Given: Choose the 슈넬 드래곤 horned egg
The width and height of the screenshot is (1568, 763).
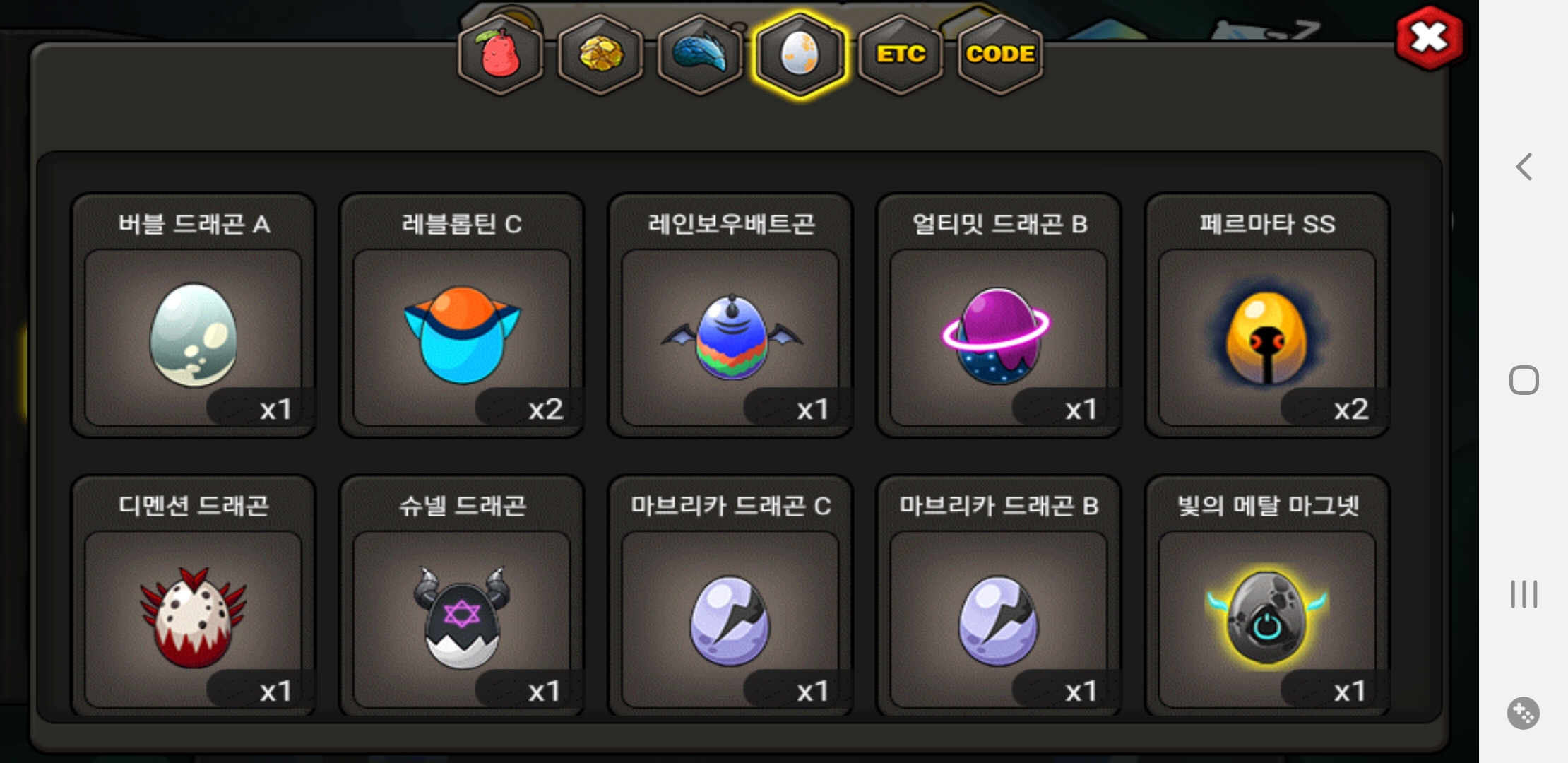Looking at the screenshot, I should coord(461,596).
